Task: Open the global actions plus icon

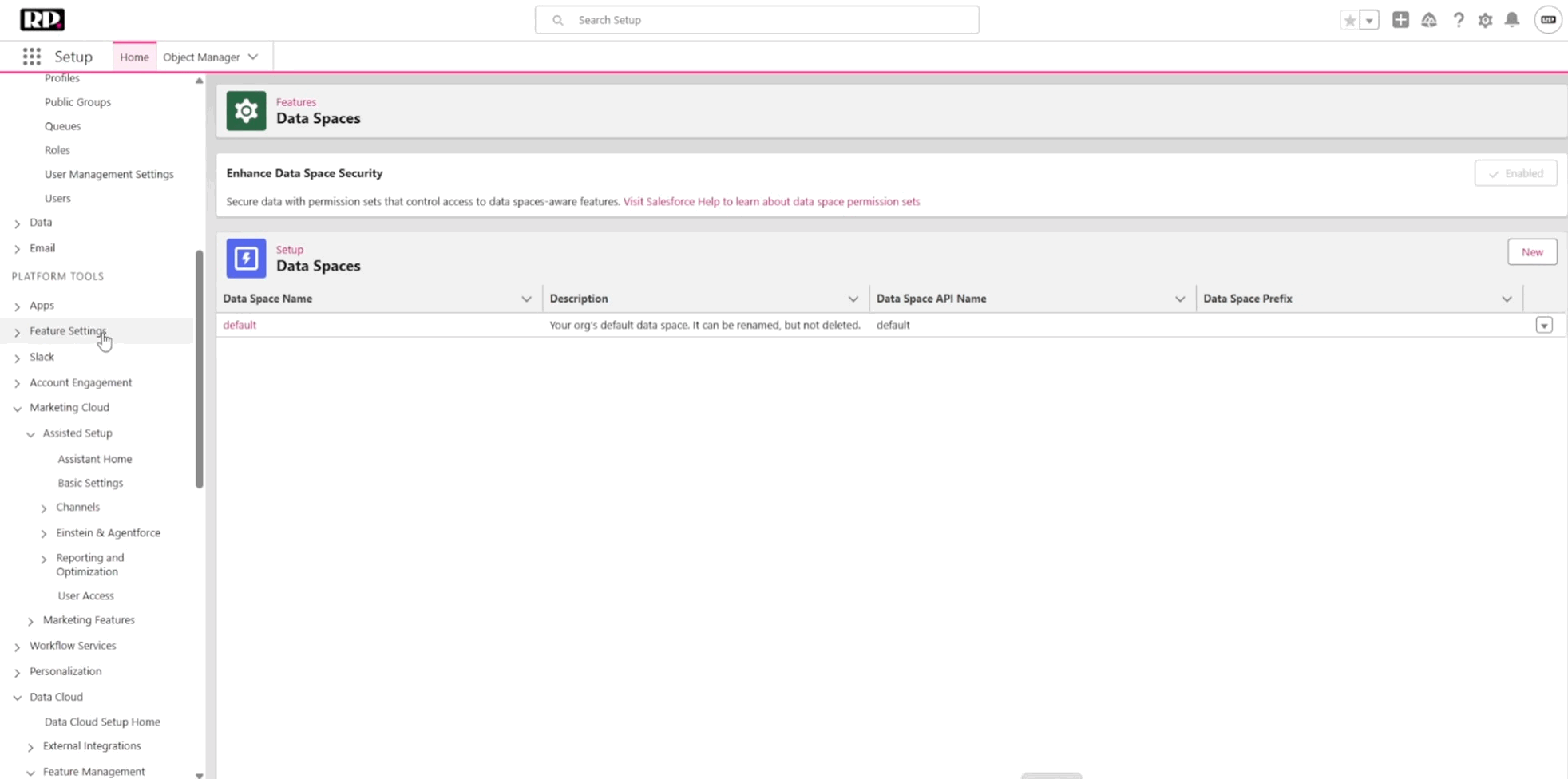Action: 1400,20
